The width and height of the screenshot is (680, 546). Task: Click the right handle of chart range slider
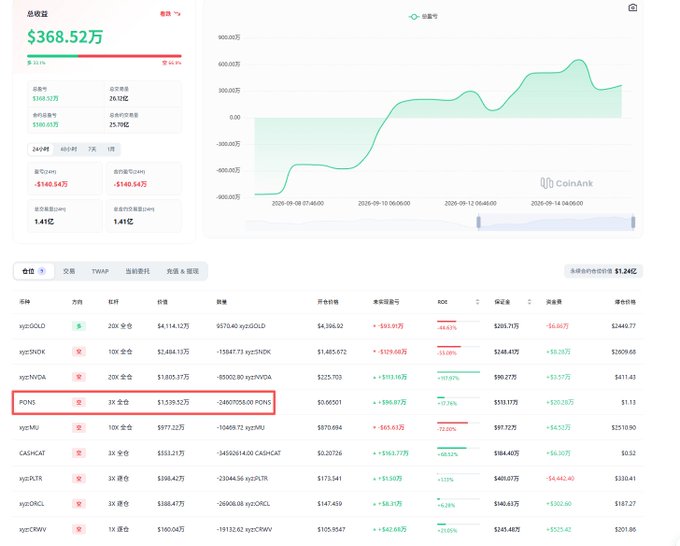[633, 222]
